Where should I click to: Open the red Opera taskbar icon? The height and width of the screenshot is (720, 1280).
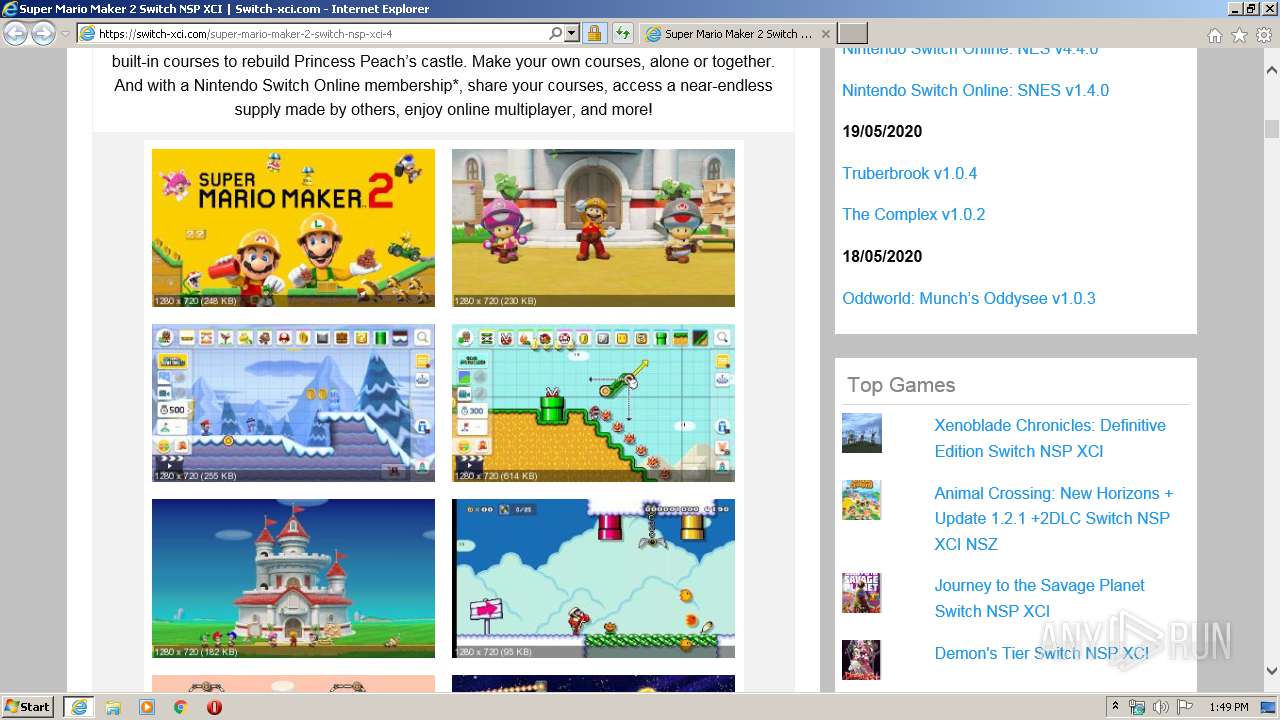click(x=214, y=707)
